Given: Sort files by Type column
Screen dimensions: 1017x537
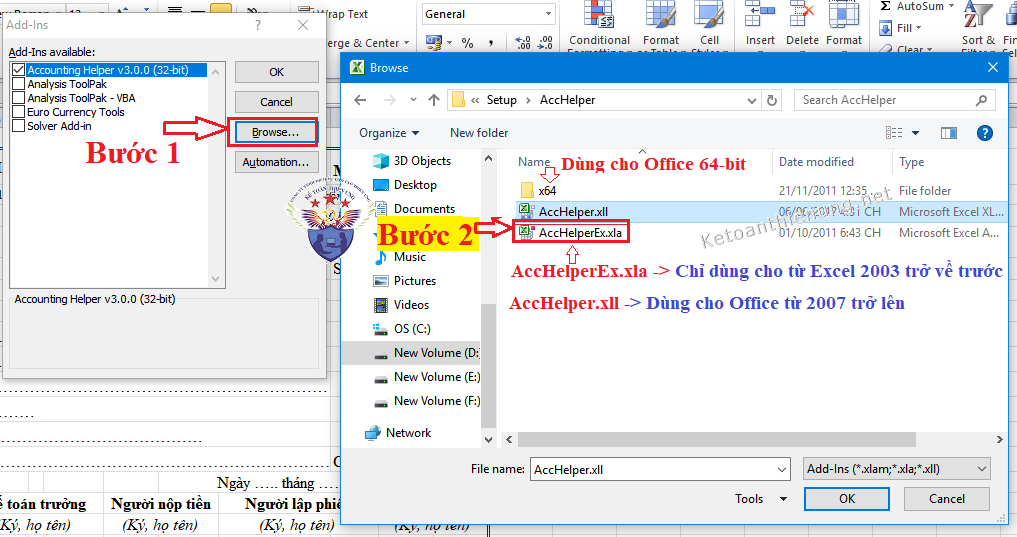Looking at the screenshot, I should pos(911,162).
